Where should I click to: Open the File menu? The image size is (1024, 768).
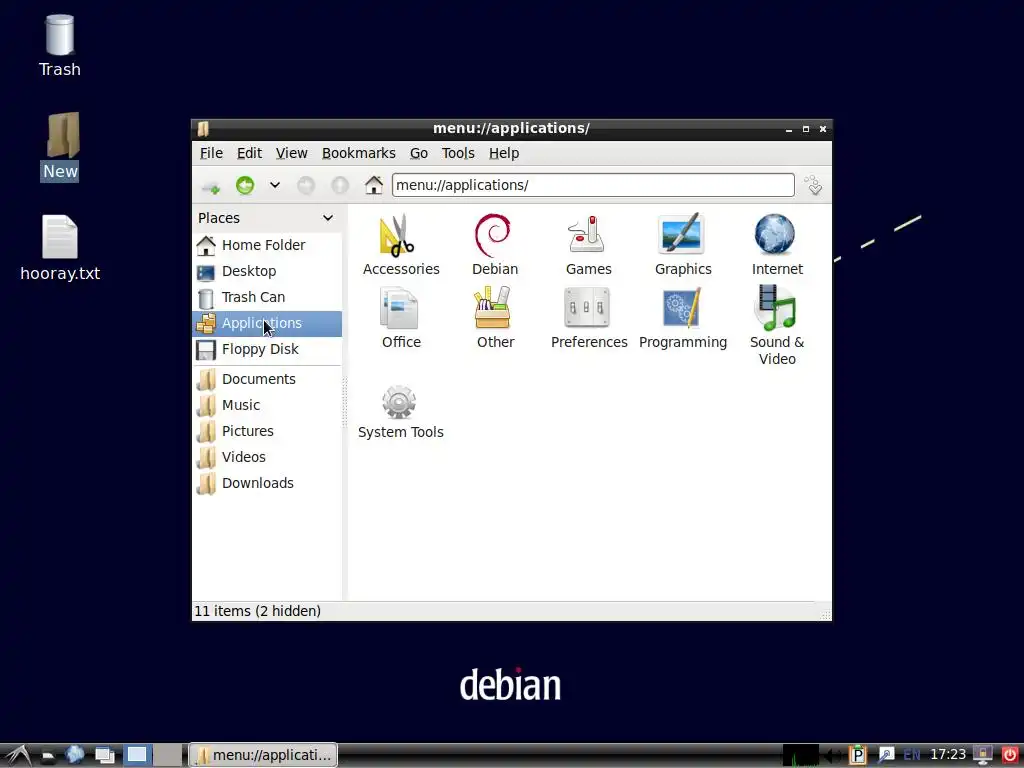(x=211, y=153)
